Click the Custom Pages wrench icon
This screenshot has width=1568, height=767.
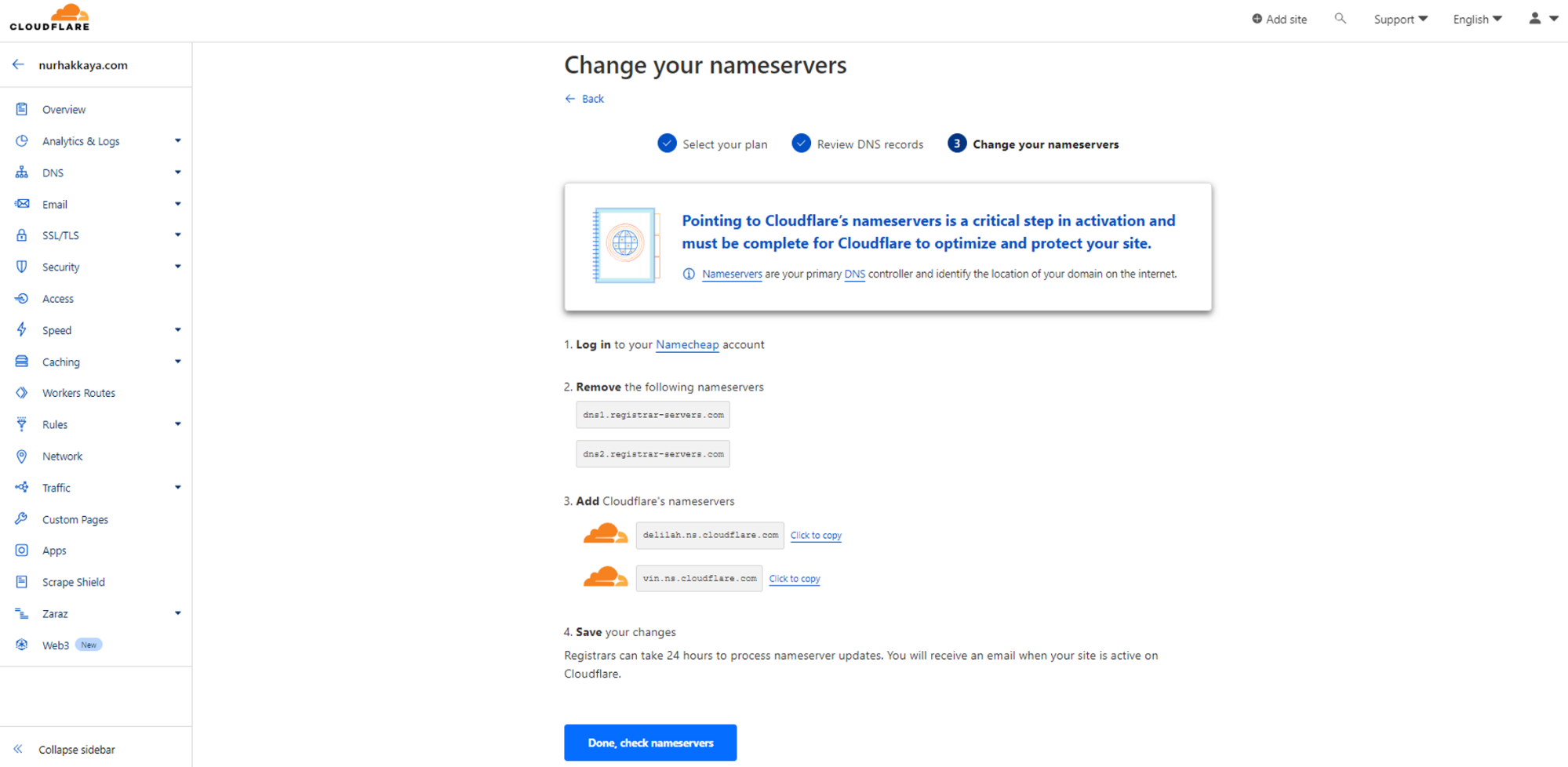click(21, 518)
